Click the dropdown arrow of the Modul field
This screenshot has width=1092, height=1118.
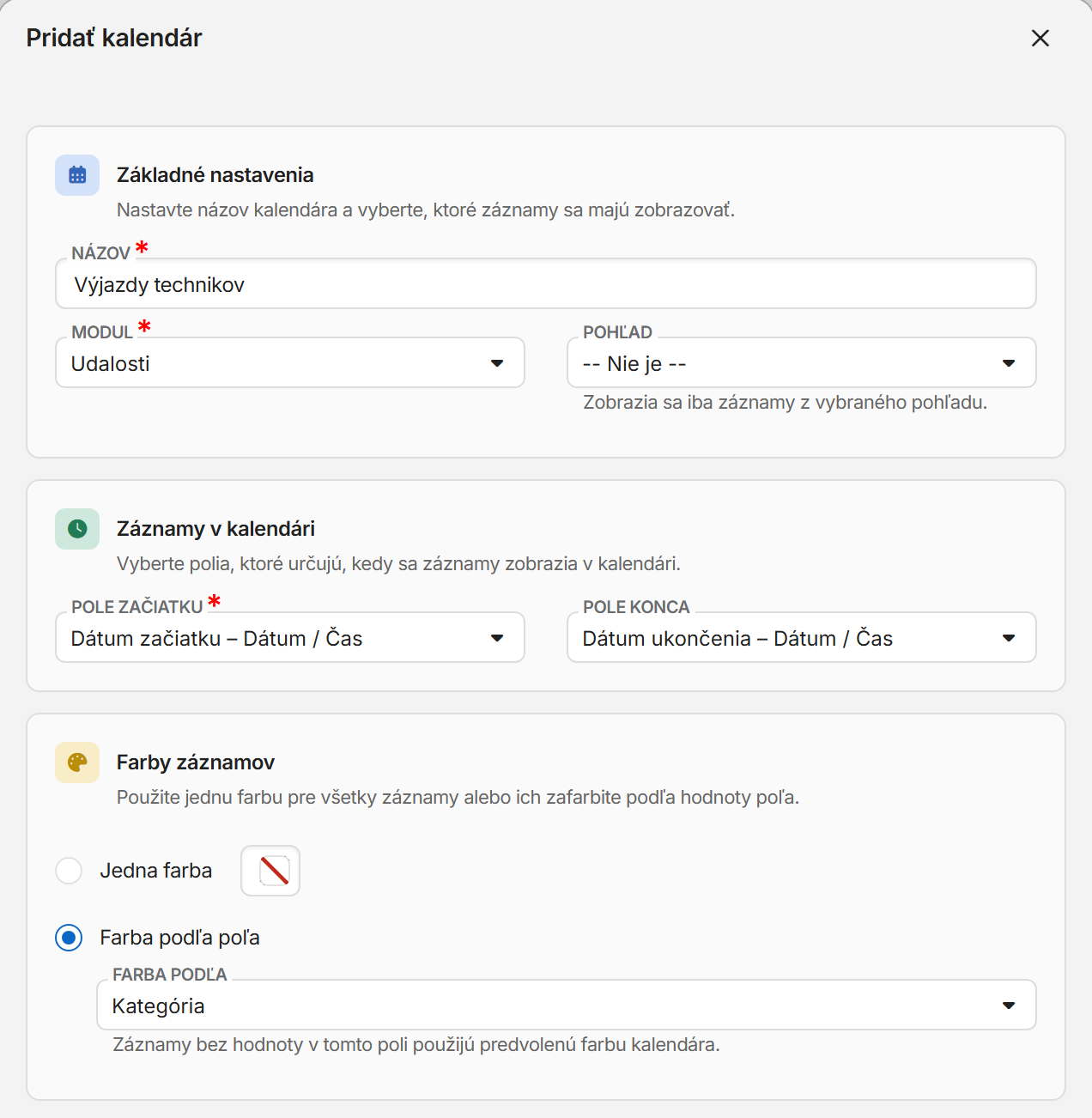coord(497,363)
